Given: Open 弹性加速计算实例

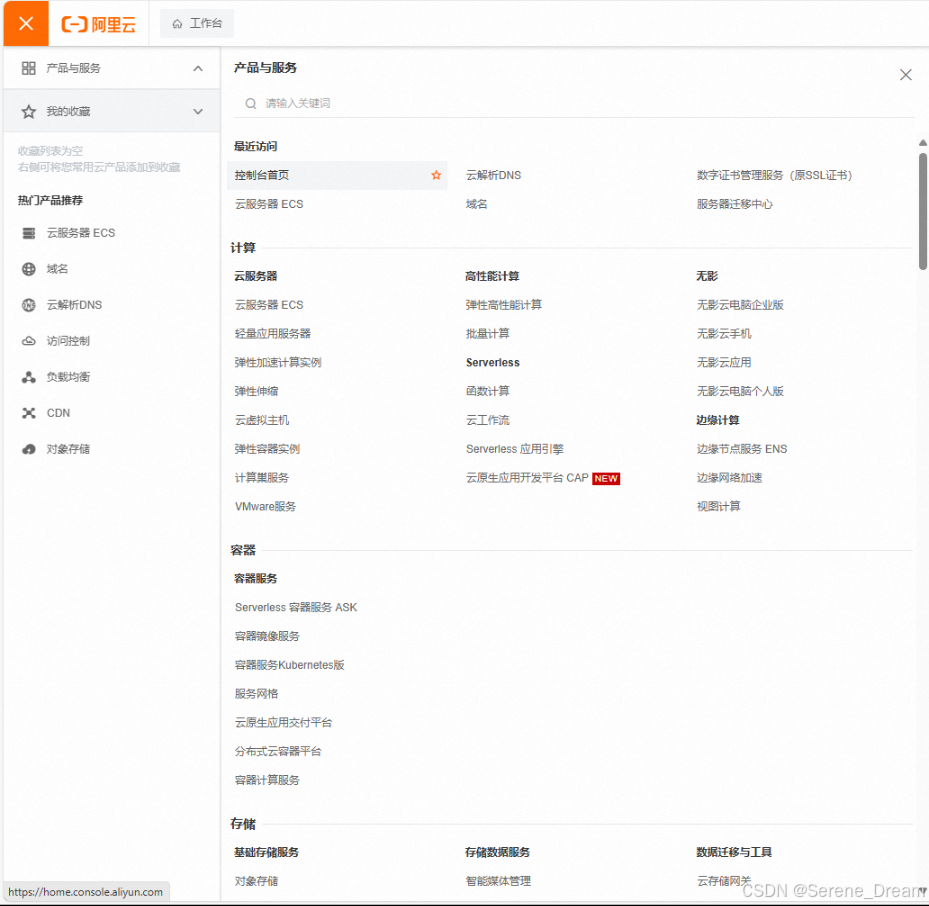Looking at the screenshot, I should pos(278,363).
